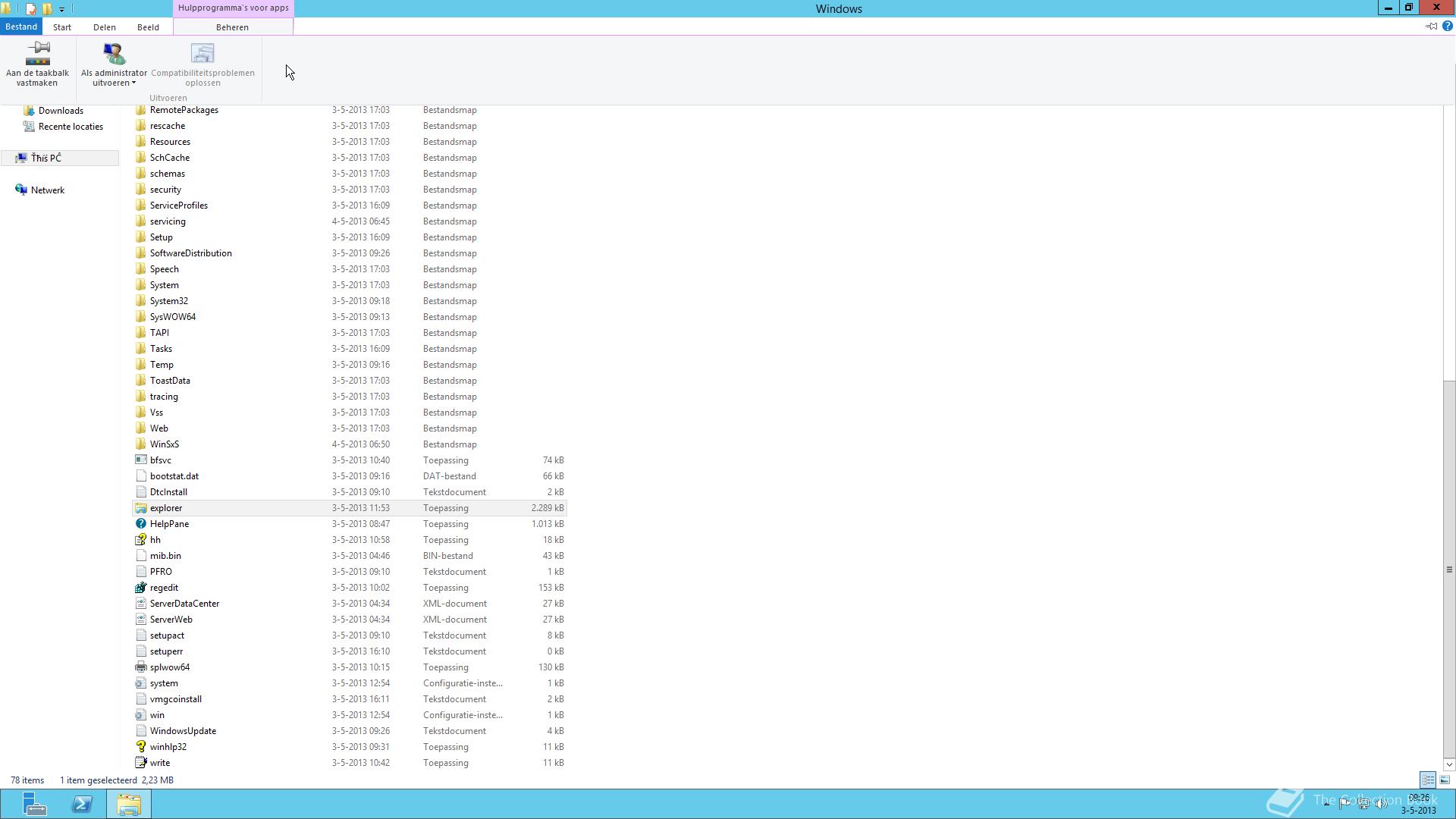Click the vertical scrollbar thumb
The width and height of the screenshot is (1456, 819).
click(x=1448, y=570)
